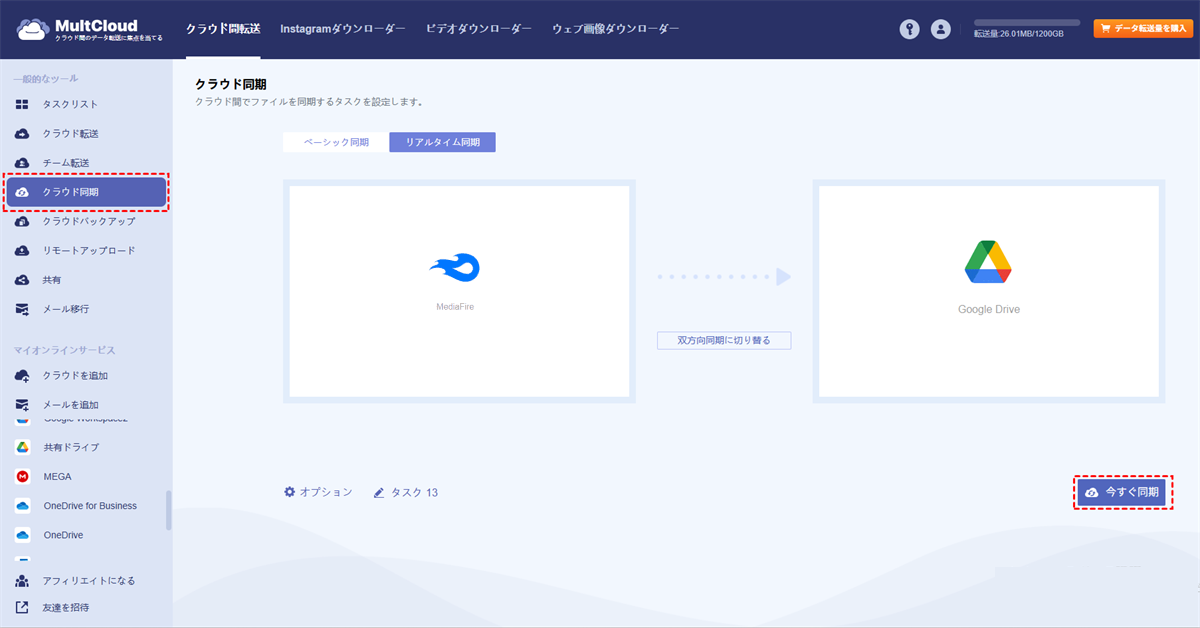The height and width of the screenshot is (628, 1200).
Task: Click the クラウドバックアップ icon
Action: pyautogui.click(x=22, y=221)
